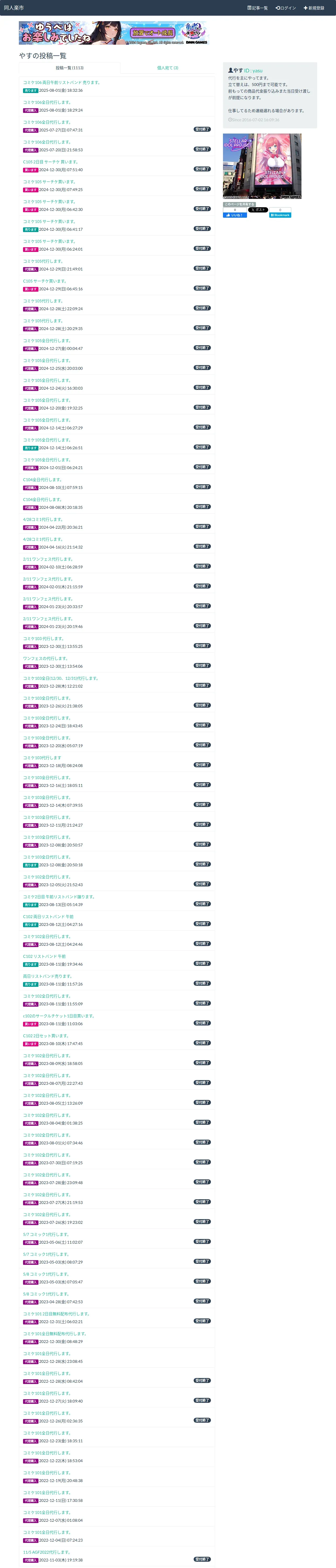Open the c102のサークルチケット1日目買います。 post
The height and width of the screenshot is (1568, 336).
pos(59,1016)
